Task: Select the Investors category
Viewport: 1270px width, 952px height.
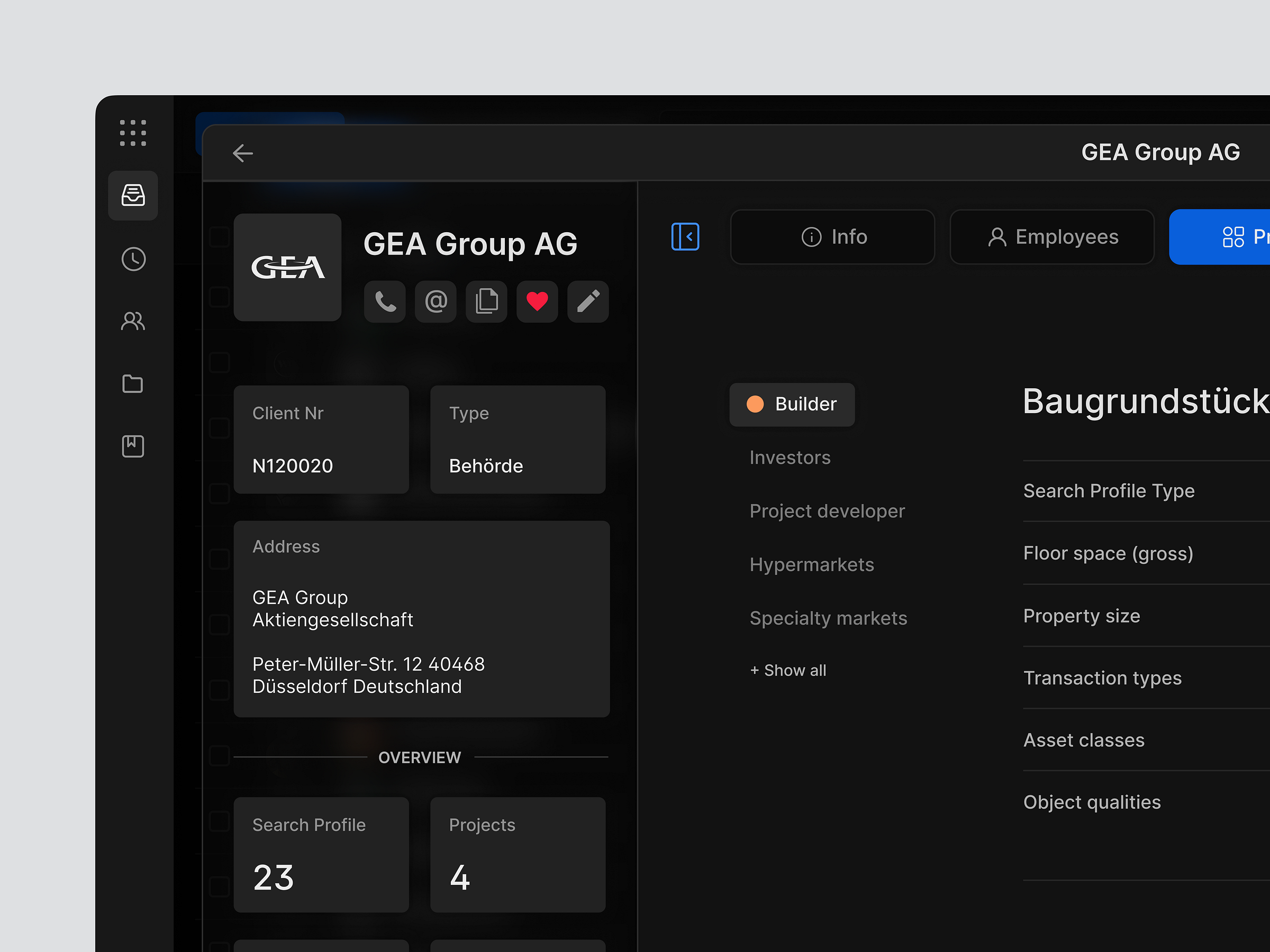Action: click(x=790, y=457)
